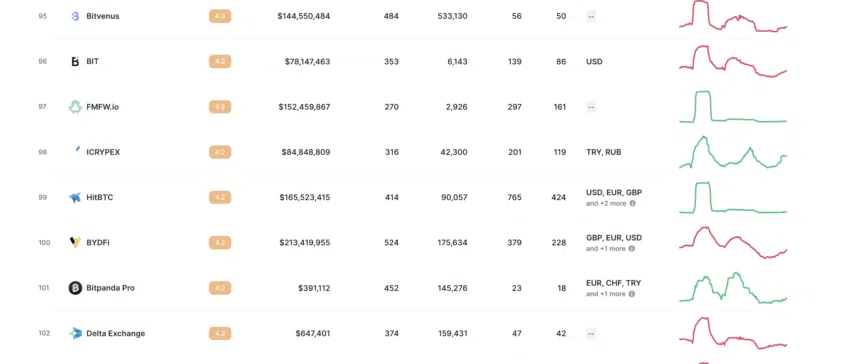Viewport: 850px width, 364px height.
Task: Click info icon beside HitBTC's +2 more
Action: pyautogui.click(x=632, y=203)
